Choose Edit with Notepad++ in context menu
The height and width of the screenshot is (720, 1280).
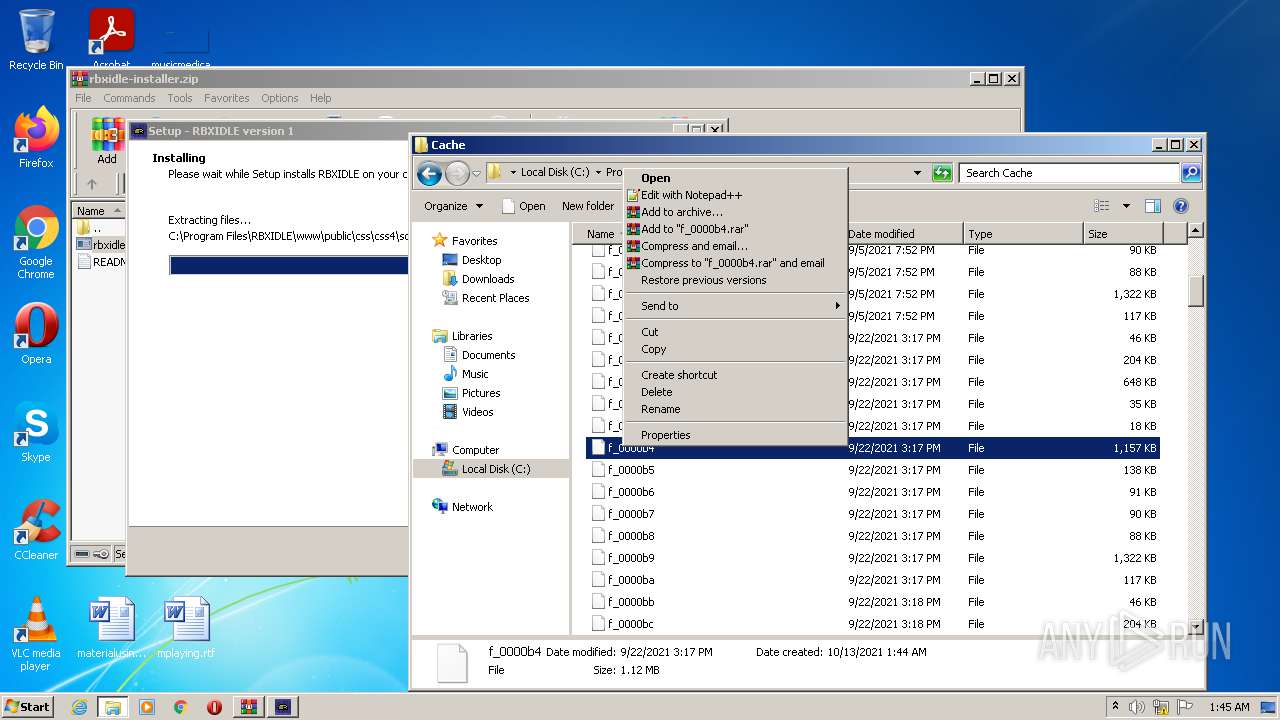734,195
